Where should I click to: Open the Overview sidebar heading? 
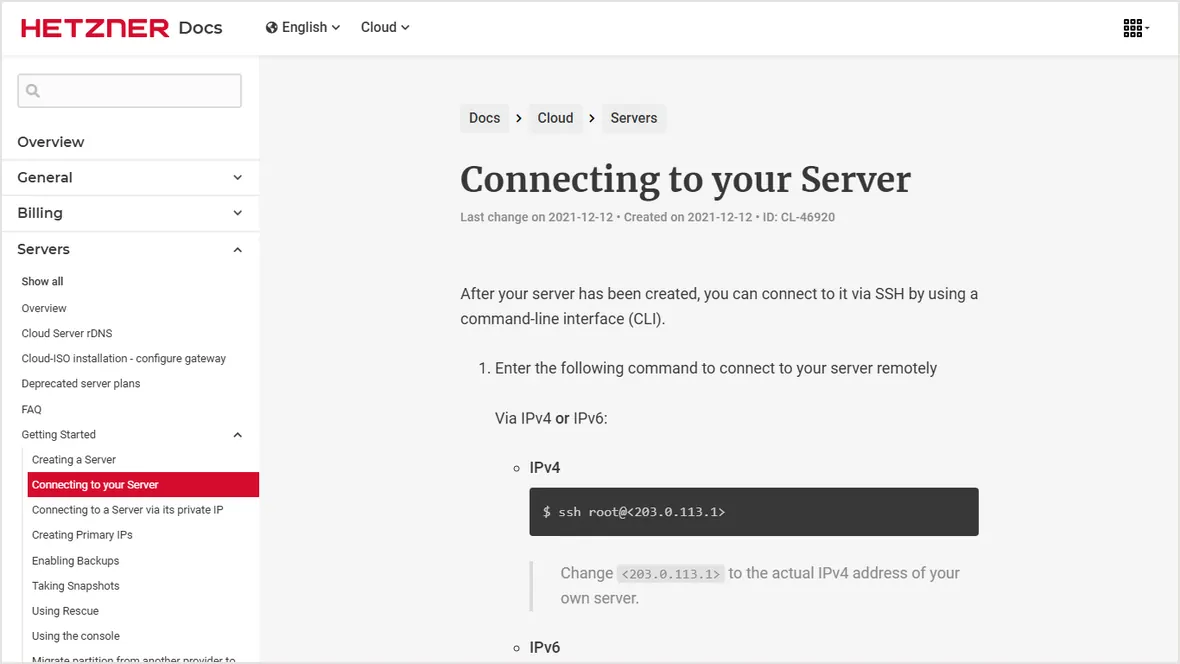coord(50,142)
